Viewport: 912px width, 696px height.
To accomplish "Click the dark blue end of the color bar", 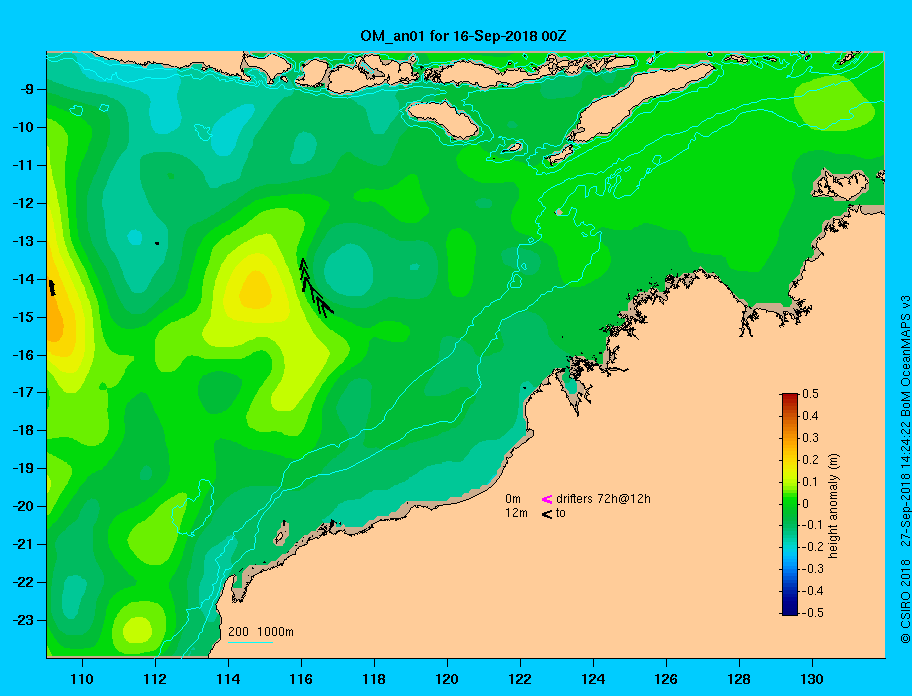I will pyautogui.click(x=790, y=611).
